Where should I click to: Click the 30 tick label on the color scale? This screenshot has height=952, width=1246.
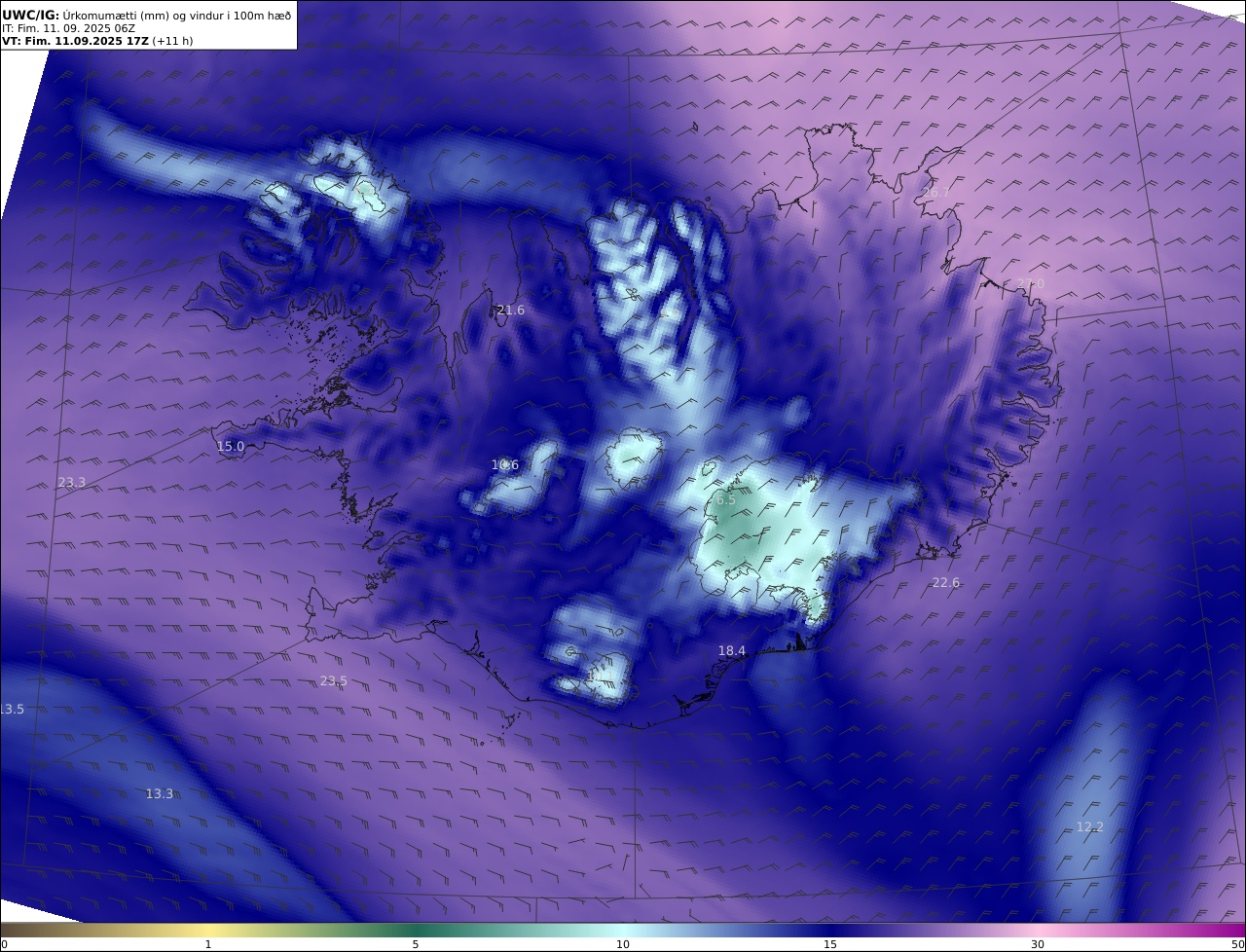(x=1038, y=944)
